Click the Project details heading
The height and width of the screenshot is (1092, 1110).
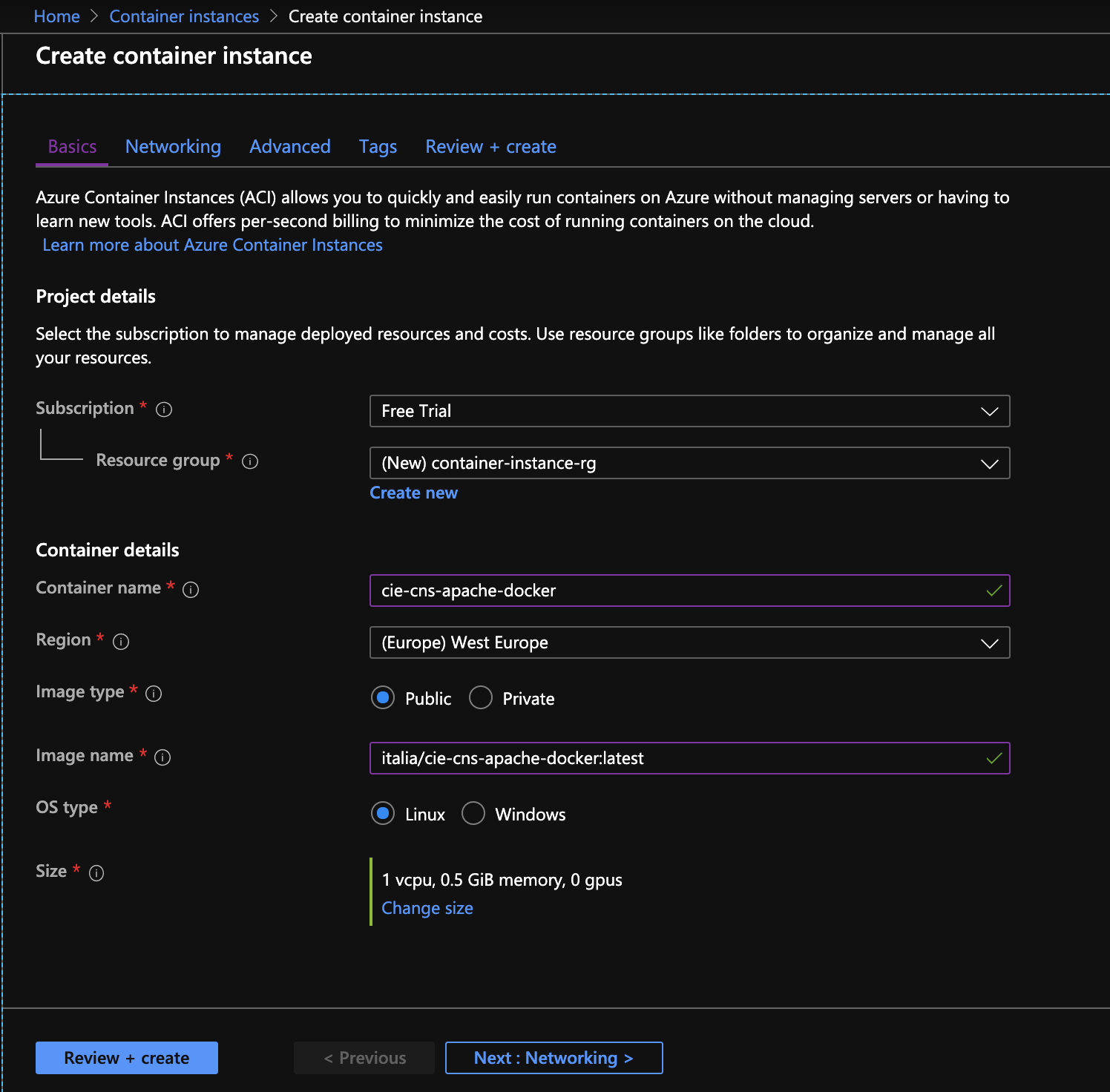[96, 297]
